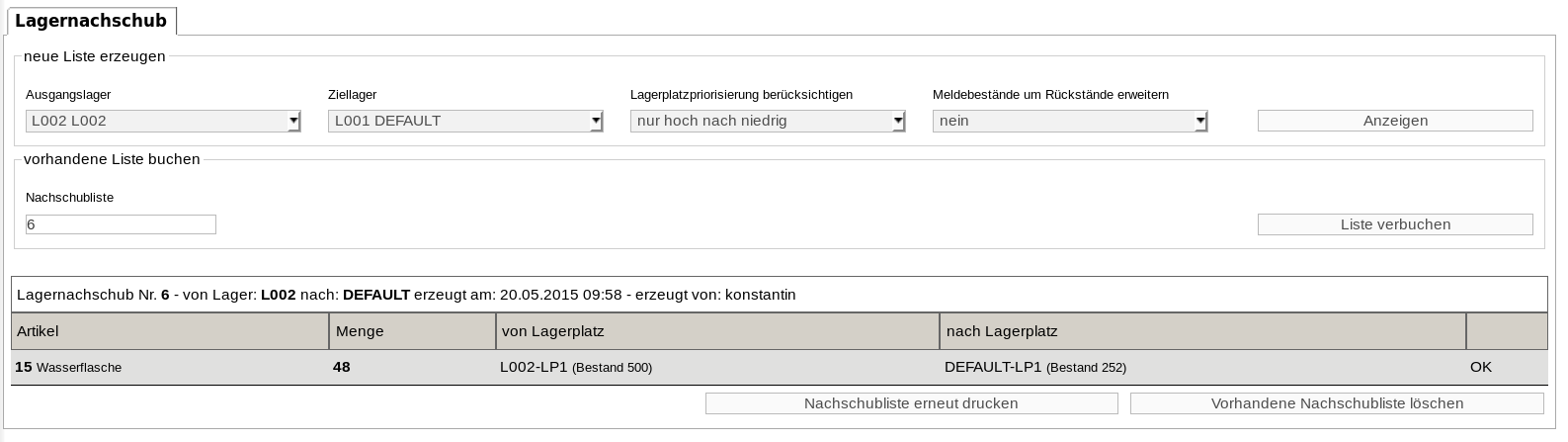Viewport: 1568px width, 442px height.
Task: Click the nach Lagerplatz column header
Action: (1203, 331)
